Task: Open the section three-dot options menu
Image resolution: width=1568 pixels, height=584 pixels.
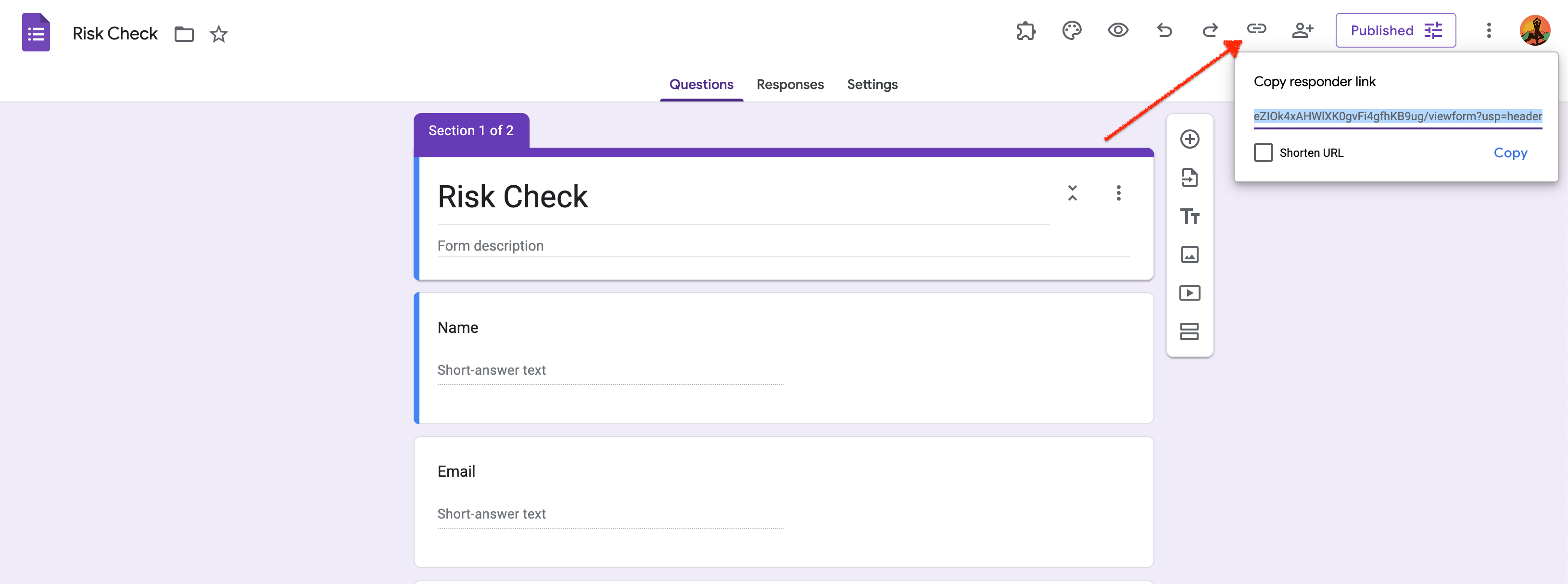Action: coord(1118,193)
